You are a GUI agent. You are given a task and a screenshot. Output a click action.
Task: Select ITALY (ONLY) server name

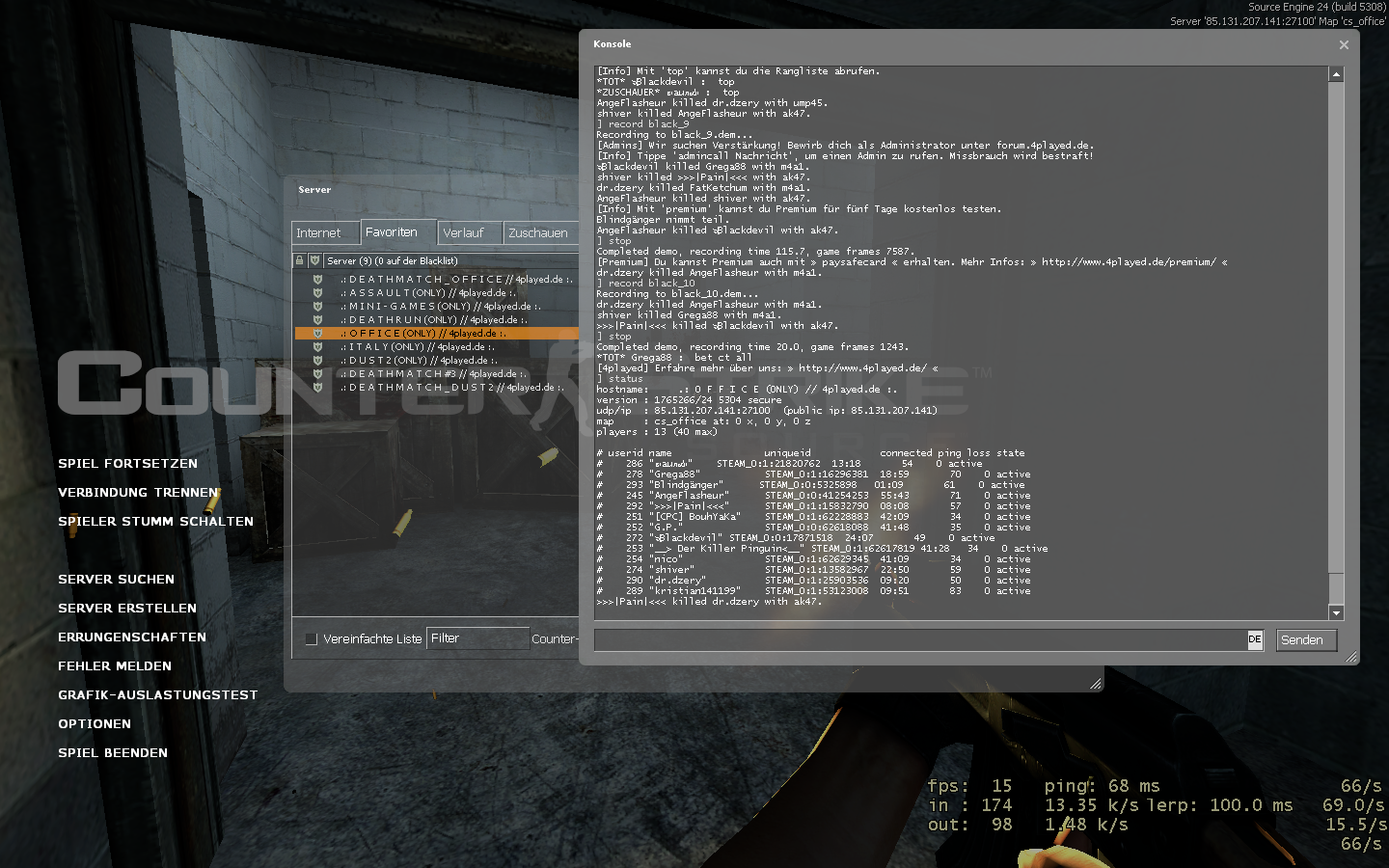417,347
